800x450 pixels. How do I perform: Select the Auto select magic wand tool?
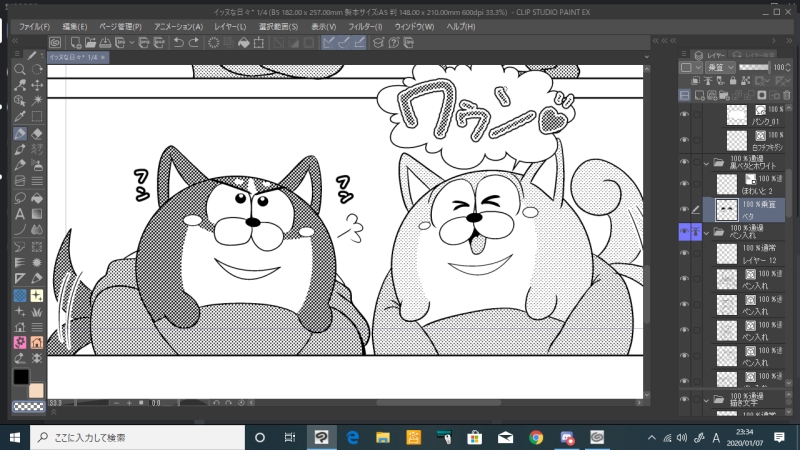pyautogui.click(x=37, y=100)
